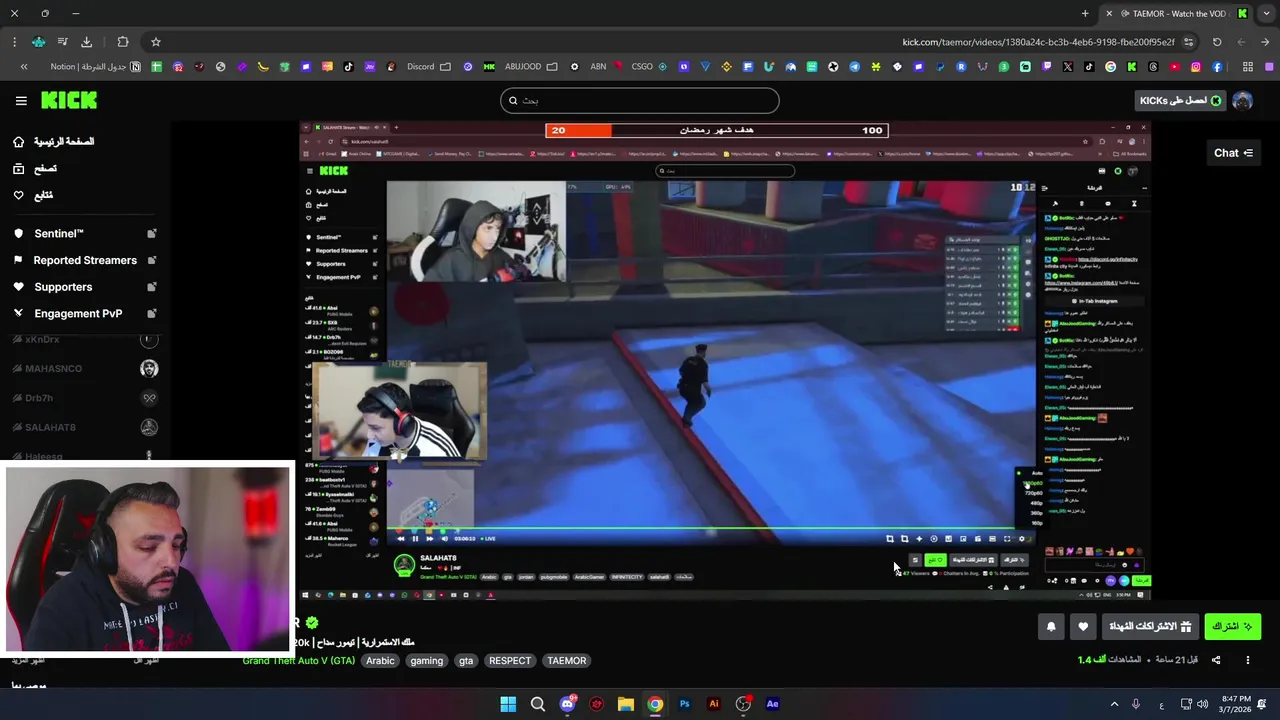Click the browser address bar URL
The image size is (1280, 720).
[1038, 42]
